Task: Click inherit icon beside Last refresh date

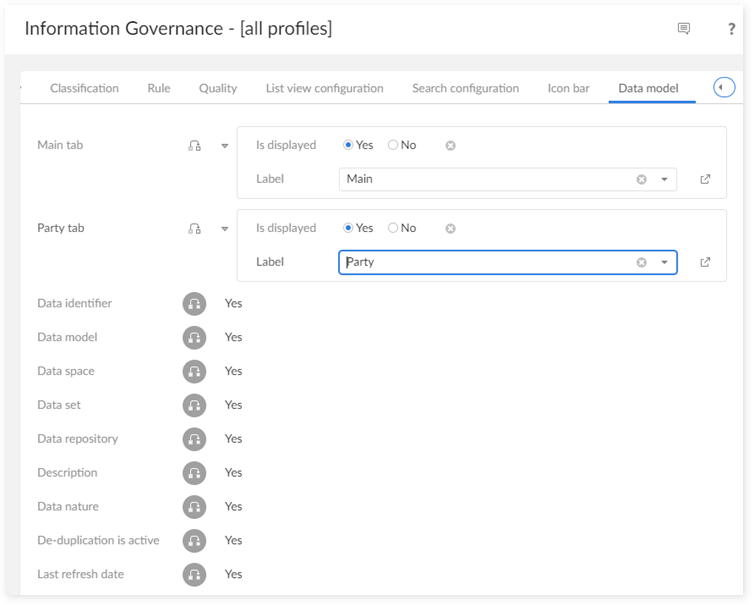Action: [x=194, y=574]
